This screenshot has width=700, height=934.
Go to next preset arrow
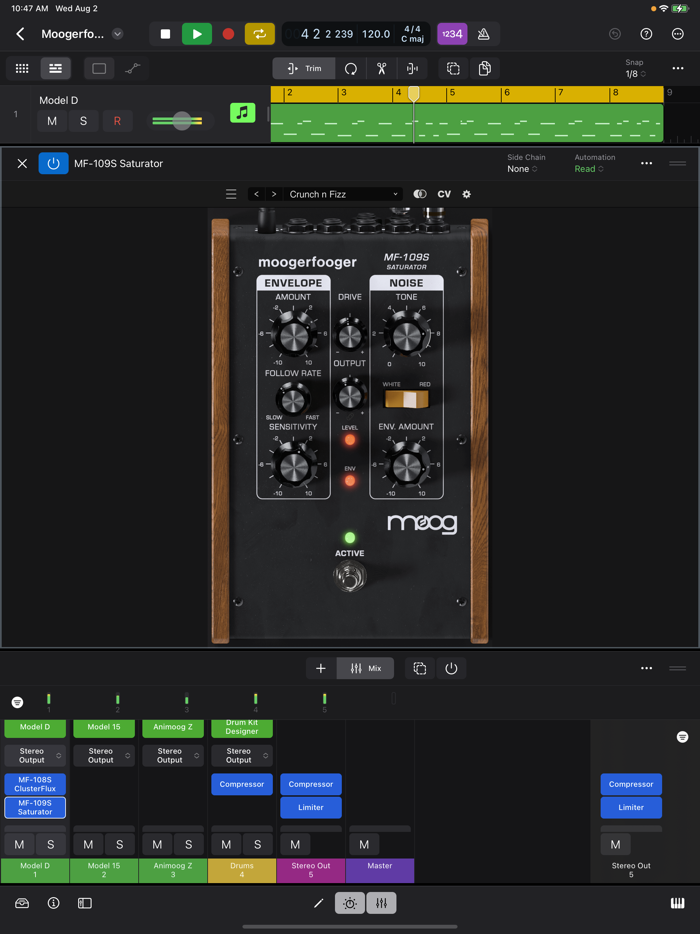[273, 194]
